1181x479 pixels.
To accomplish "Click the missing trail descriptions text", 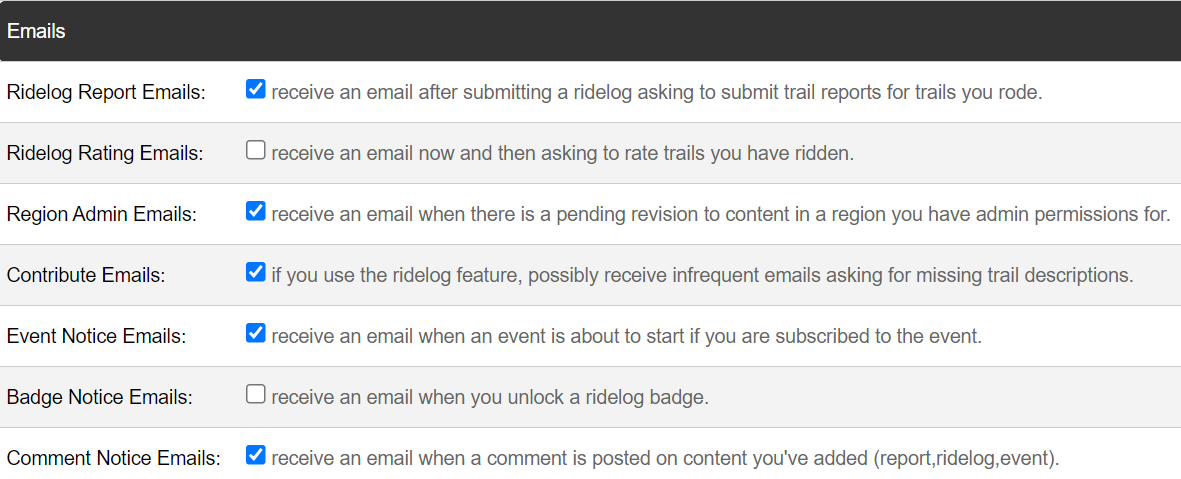I will coord(702,276).
